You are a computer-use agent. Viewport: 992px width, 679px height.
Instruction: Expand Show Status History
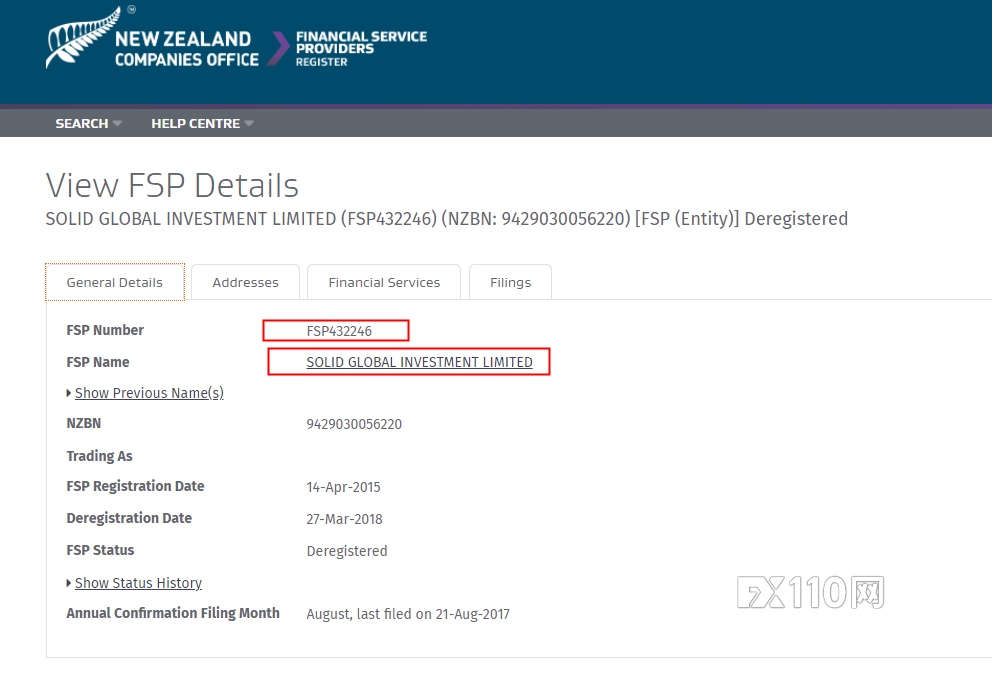[138, 583]
